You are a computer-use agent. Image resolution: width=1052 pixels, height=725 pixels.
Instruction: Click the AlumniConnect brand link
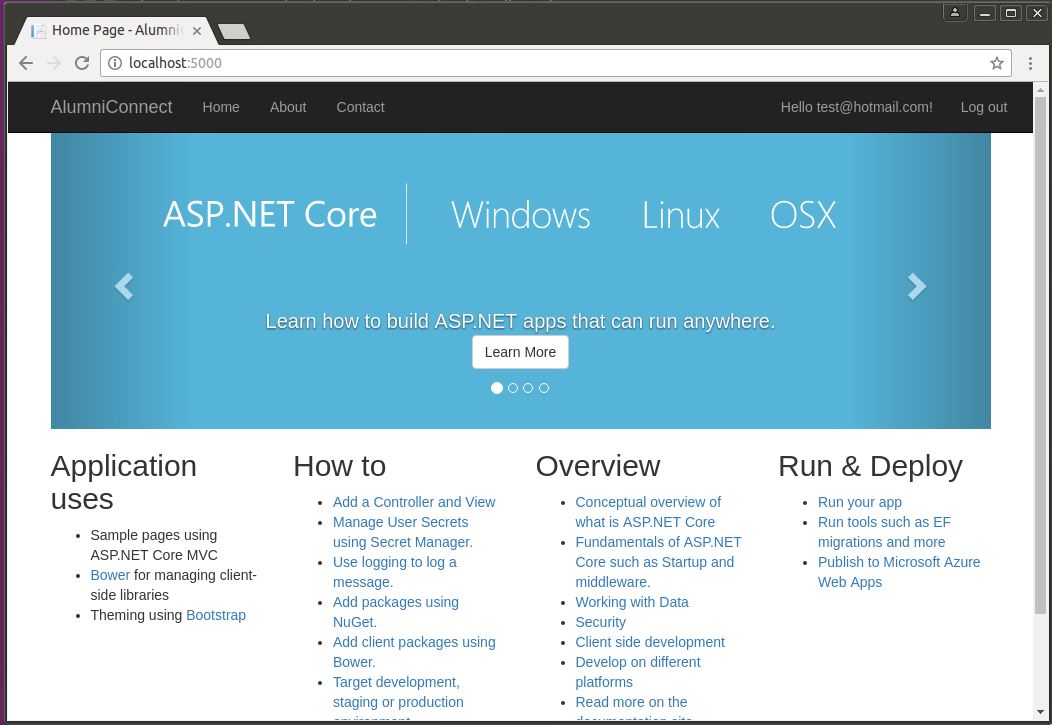(111, 107)
